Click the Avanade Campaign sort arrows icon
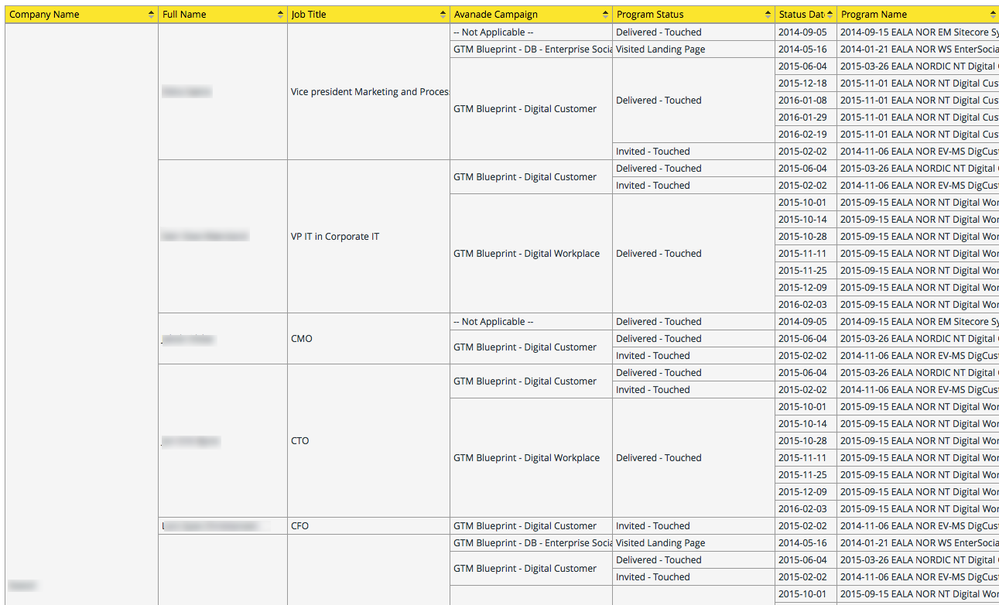 pyautogui.click(x=605, y=15)
